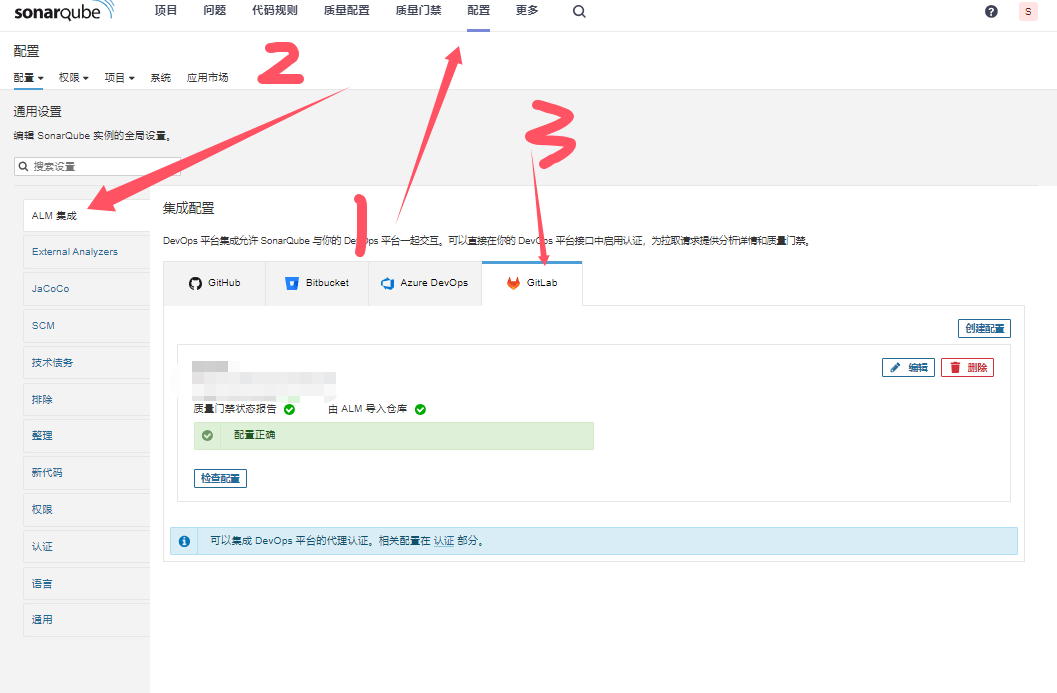Open the help question mark icon
This screenshot has width=1057, height=693.
point(991,11)
